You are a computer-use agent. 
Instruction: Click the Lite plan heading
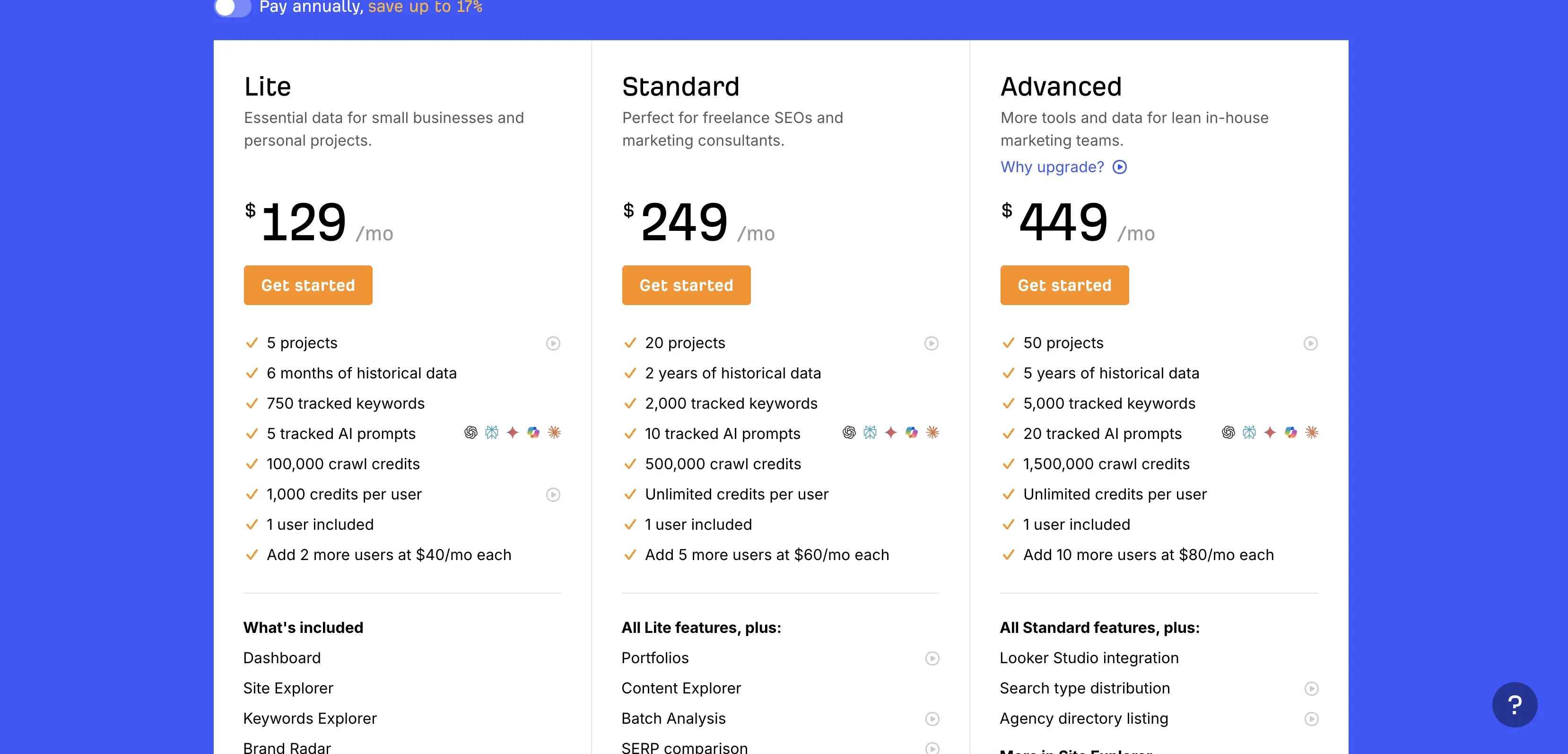268,87
